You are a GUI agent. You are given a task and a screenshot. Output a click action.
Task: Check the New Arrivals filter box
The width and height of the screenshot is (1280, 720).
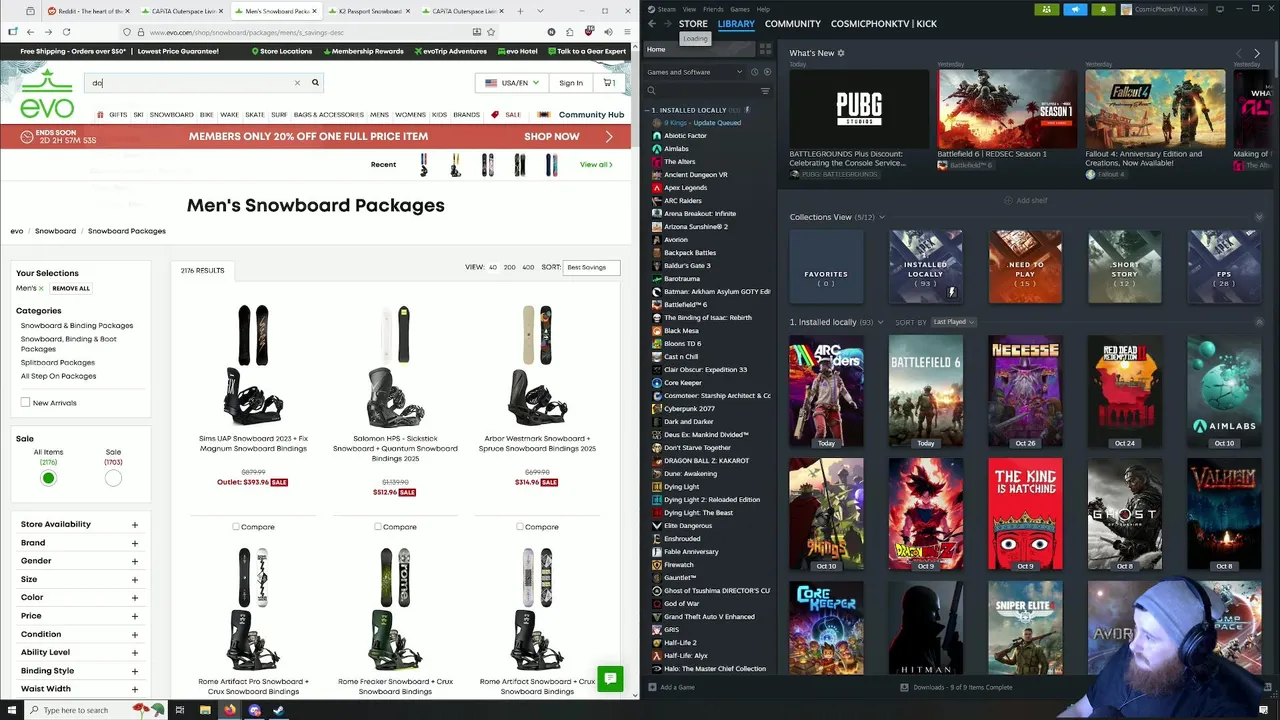(25, 403)
